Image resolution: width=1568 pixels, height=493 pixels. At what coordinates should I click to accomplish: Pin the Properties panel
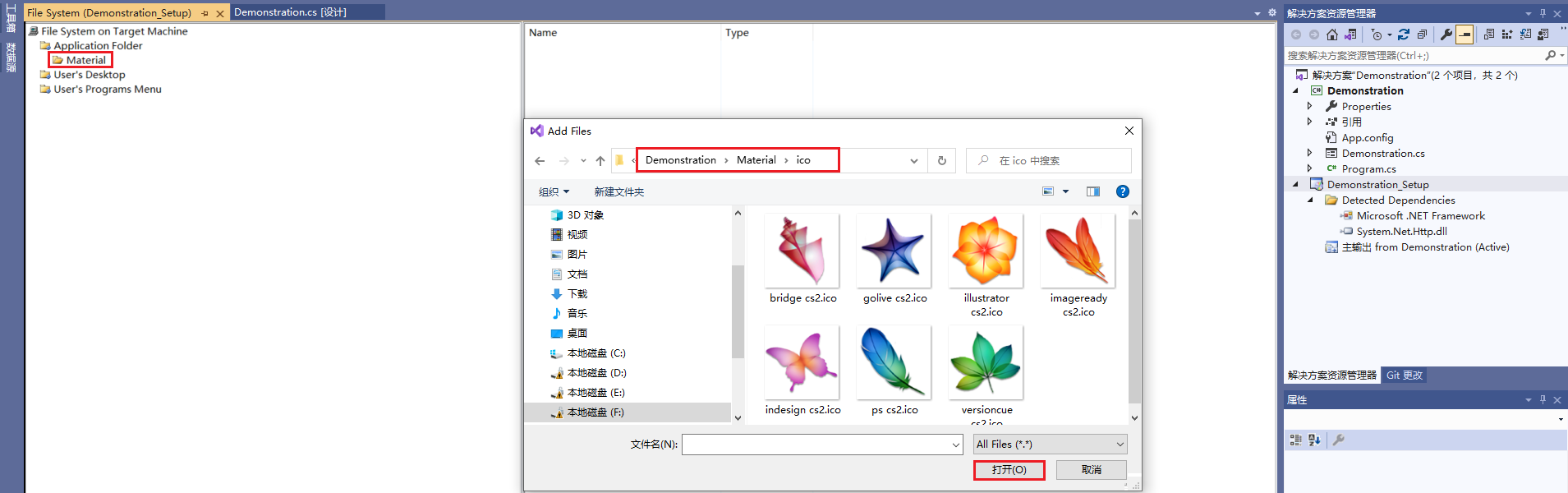point(1543,399)
